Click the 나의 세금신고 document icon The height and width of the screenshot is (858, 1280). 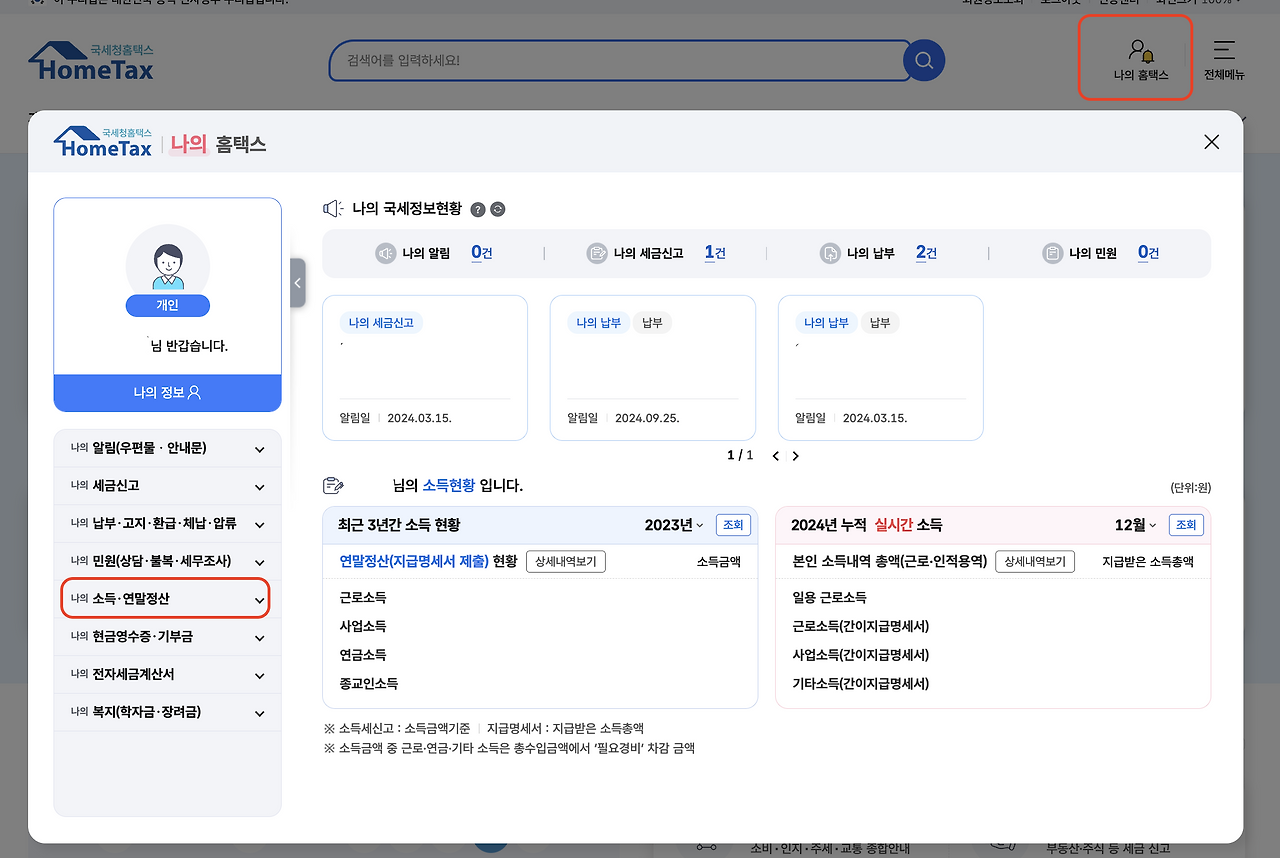click(597, 253)
